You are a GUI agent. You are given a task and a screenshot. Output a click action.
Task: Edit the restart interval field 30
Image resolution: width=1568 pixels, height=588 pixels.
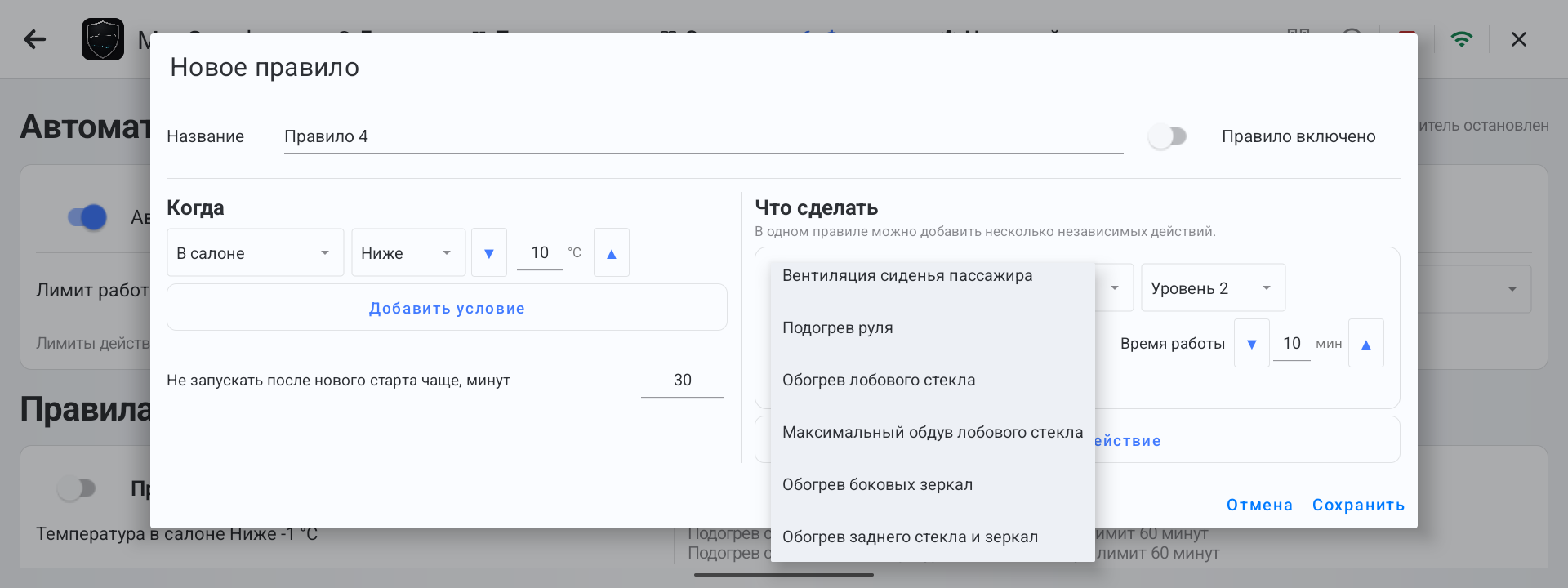tap(683, 381)
